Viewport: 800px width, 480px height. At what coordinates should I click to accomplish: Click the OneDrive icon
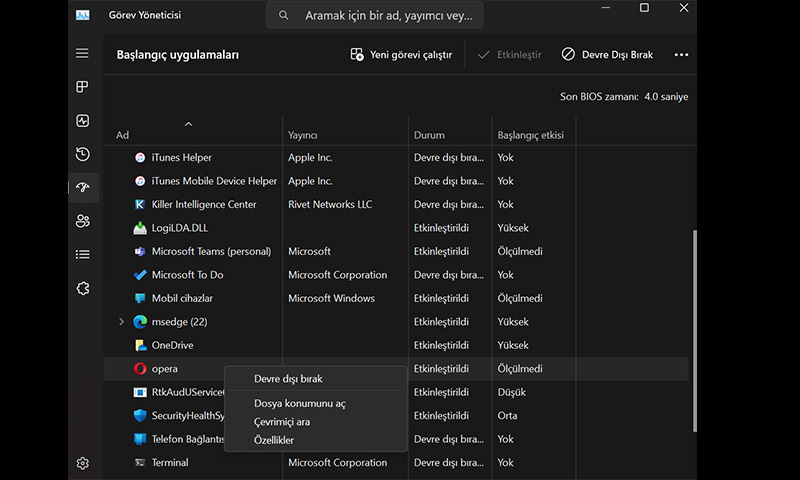click(140, 345)
